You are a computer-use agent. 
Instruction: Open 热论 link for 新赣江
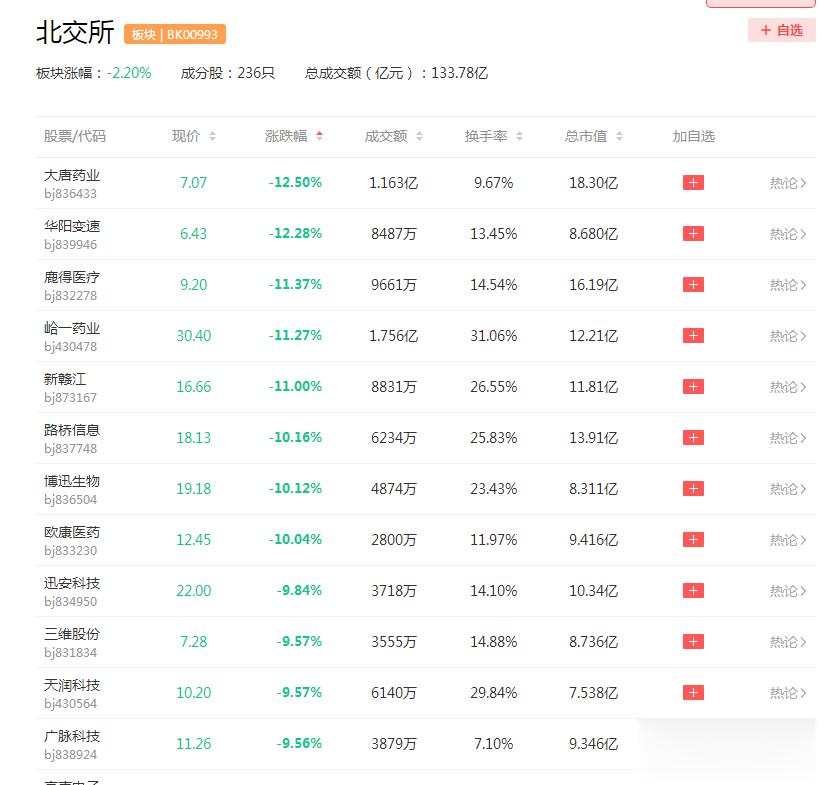(x=788, y=387)
